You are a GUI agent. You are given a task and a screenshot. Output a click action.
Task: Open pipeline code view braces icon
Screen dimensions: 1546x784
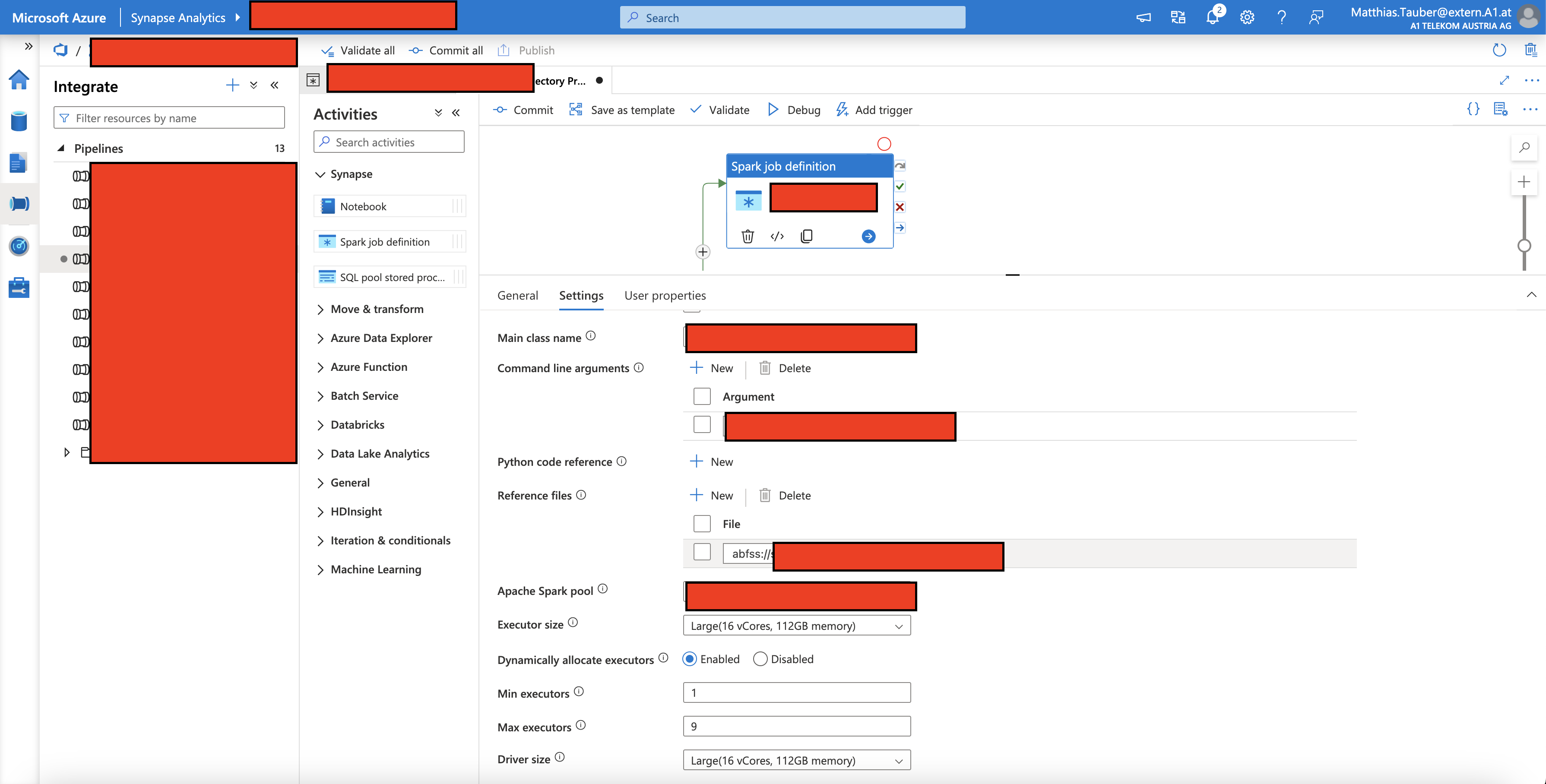coord(1473,108)
